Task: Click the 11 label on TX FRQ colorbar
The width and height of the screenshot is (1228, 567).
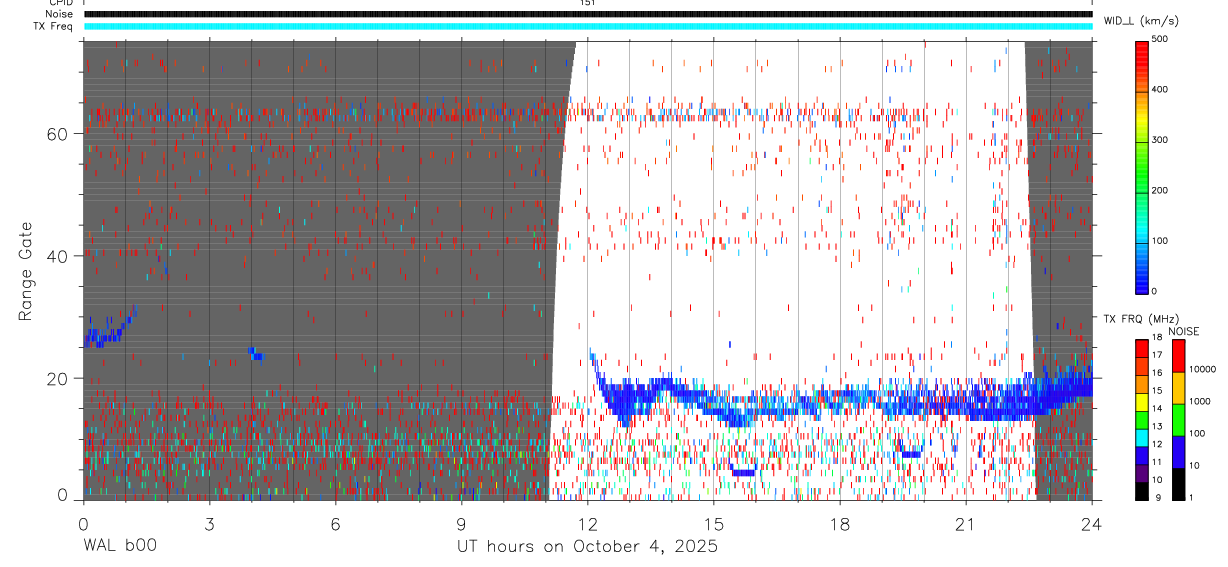Action: (x=1158, y=462)
